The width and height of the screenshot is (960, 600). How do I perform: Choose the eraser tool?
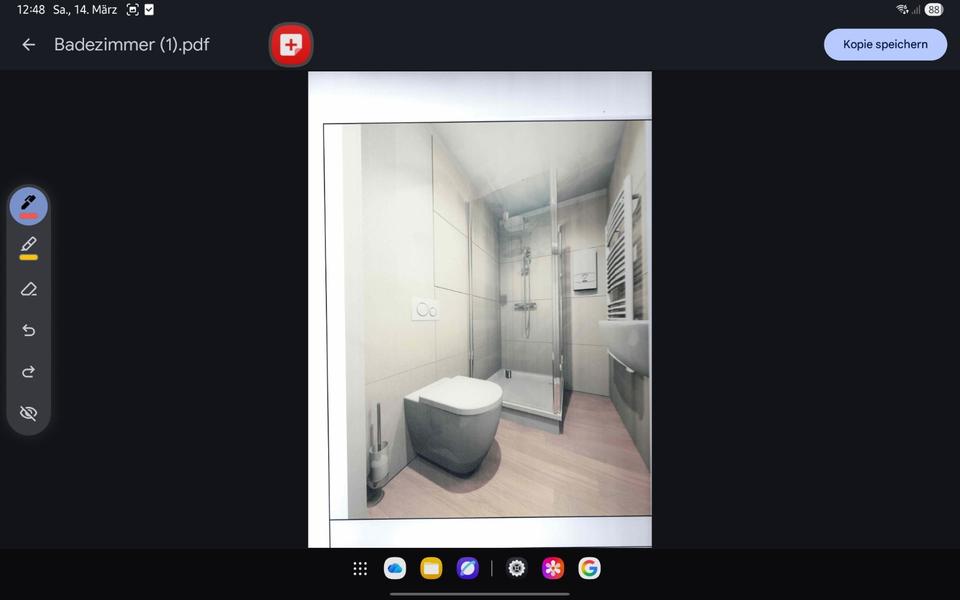point(28,289)
